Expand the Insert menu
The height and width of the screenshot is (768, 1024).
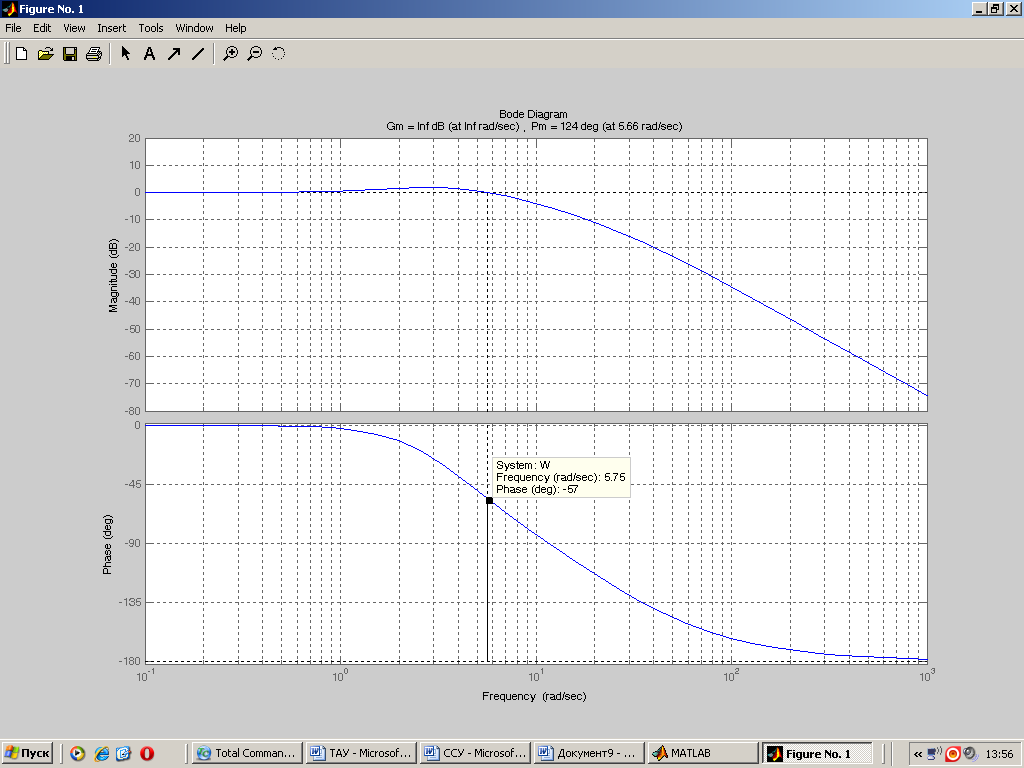[x=111, y=28]
